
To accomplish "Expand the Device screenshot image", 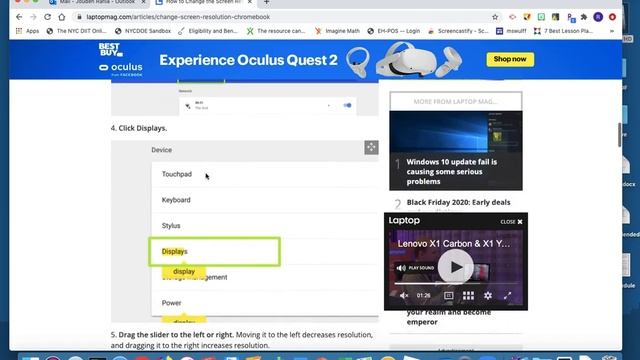I will 371,147.
